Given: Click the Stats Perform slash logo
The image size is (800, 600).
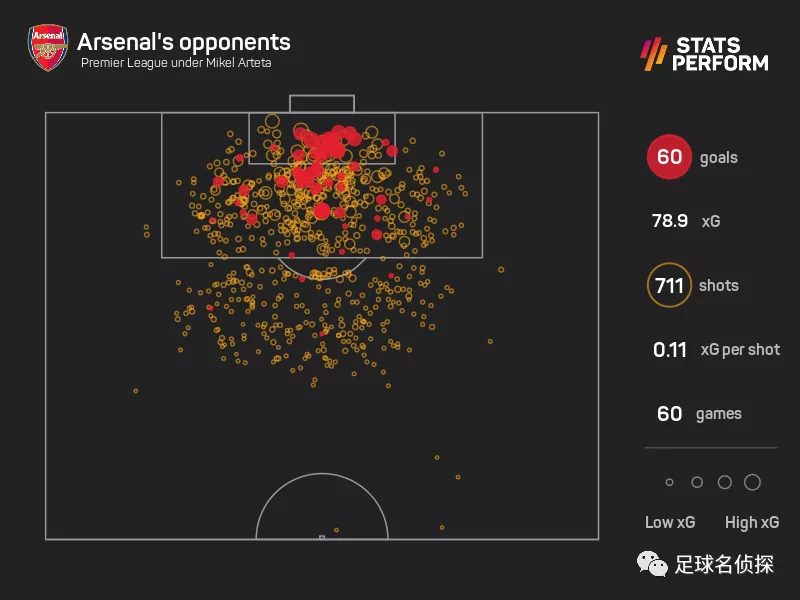Looking at the screenshot, I should (654, 54).
